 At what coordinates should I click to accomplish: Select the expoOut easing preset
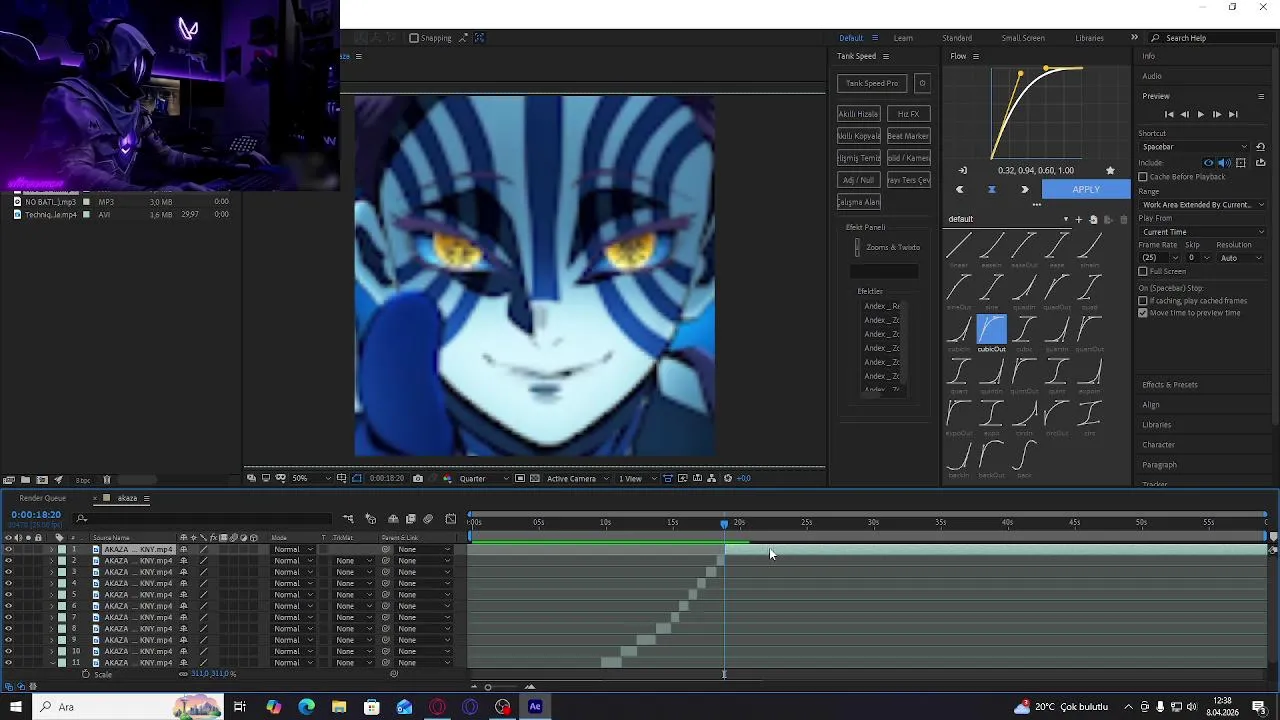click(x=958, y=413)
